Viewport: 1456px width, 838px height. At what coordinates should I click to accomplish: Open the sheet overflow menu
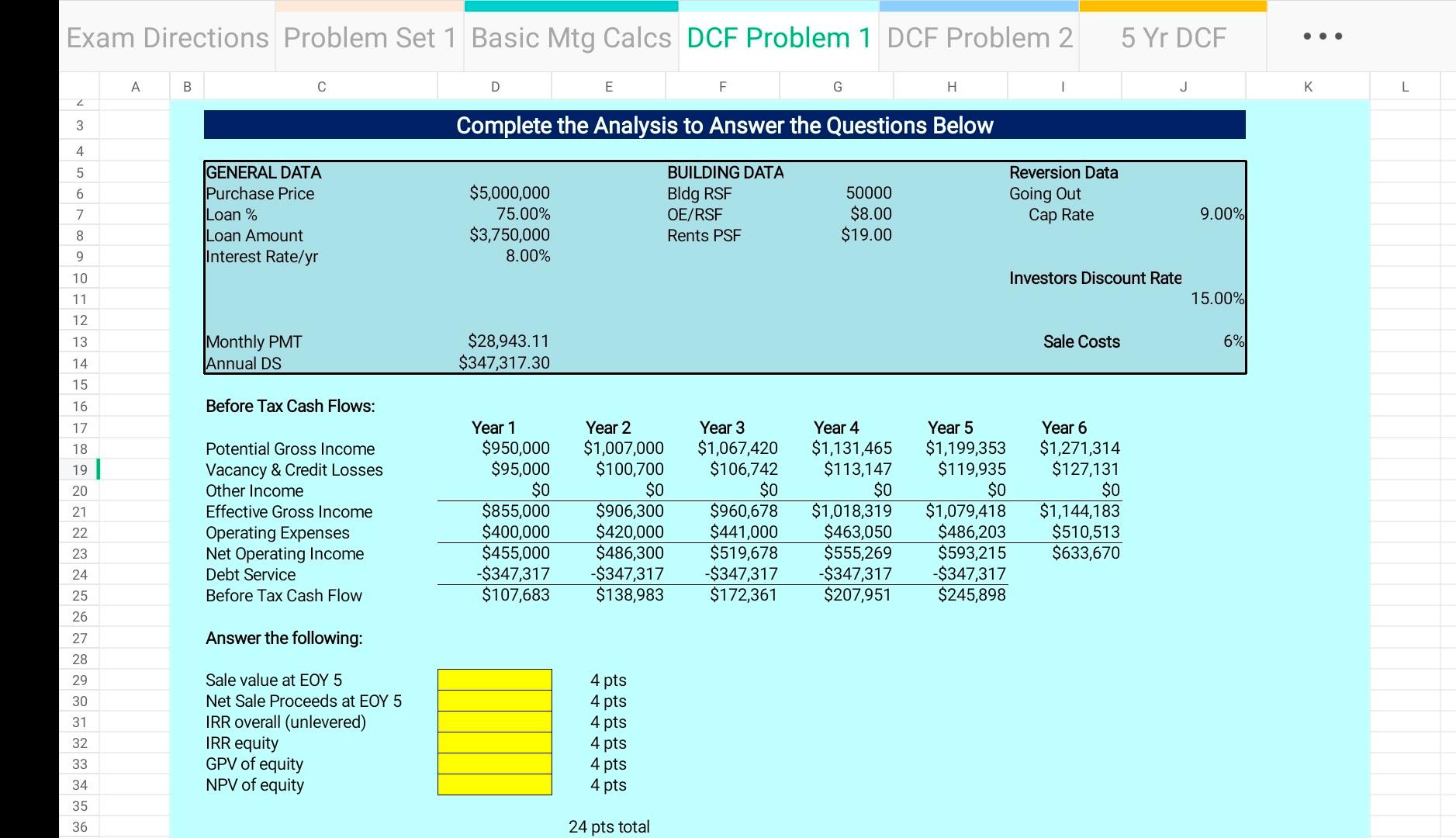click(x=1321, y=36)
